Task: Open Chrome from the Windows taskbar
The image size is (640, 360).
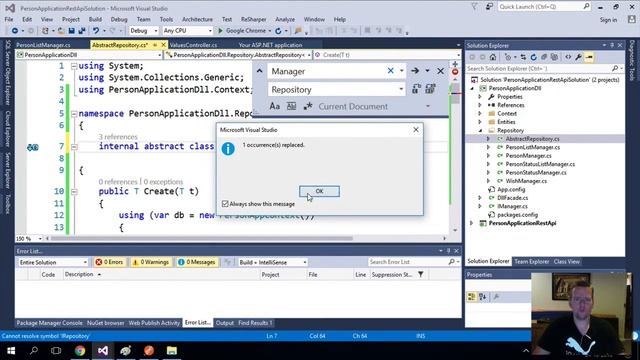Action: point(80,351)
